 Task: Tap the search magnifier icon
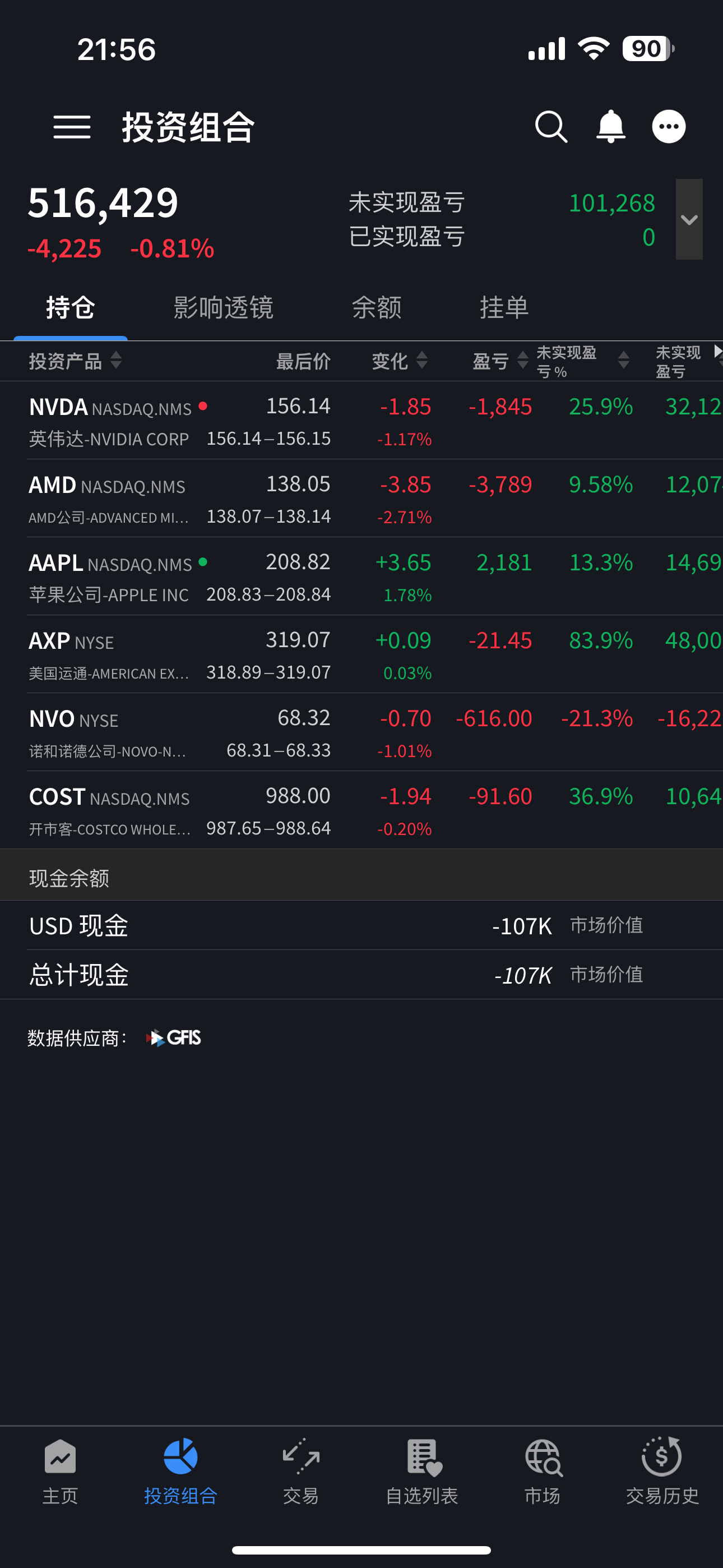(551, 127)
